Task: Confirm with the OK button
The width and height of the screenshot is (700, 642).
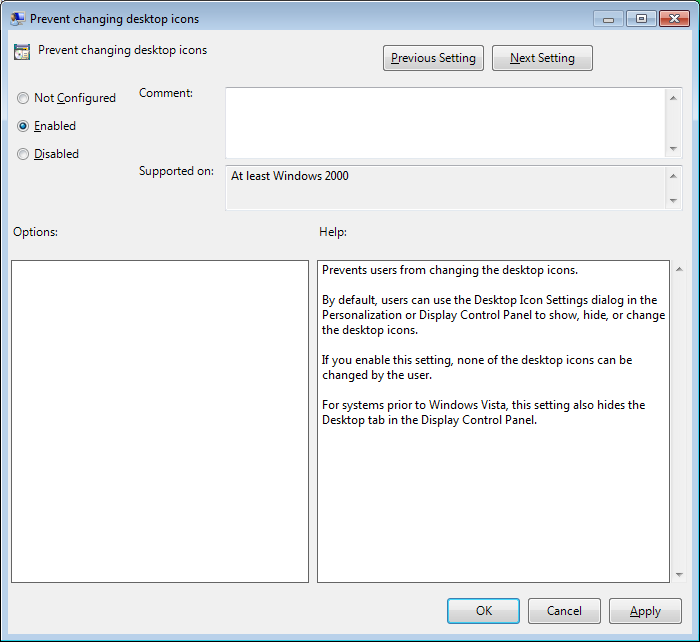Action: (483, 611)
